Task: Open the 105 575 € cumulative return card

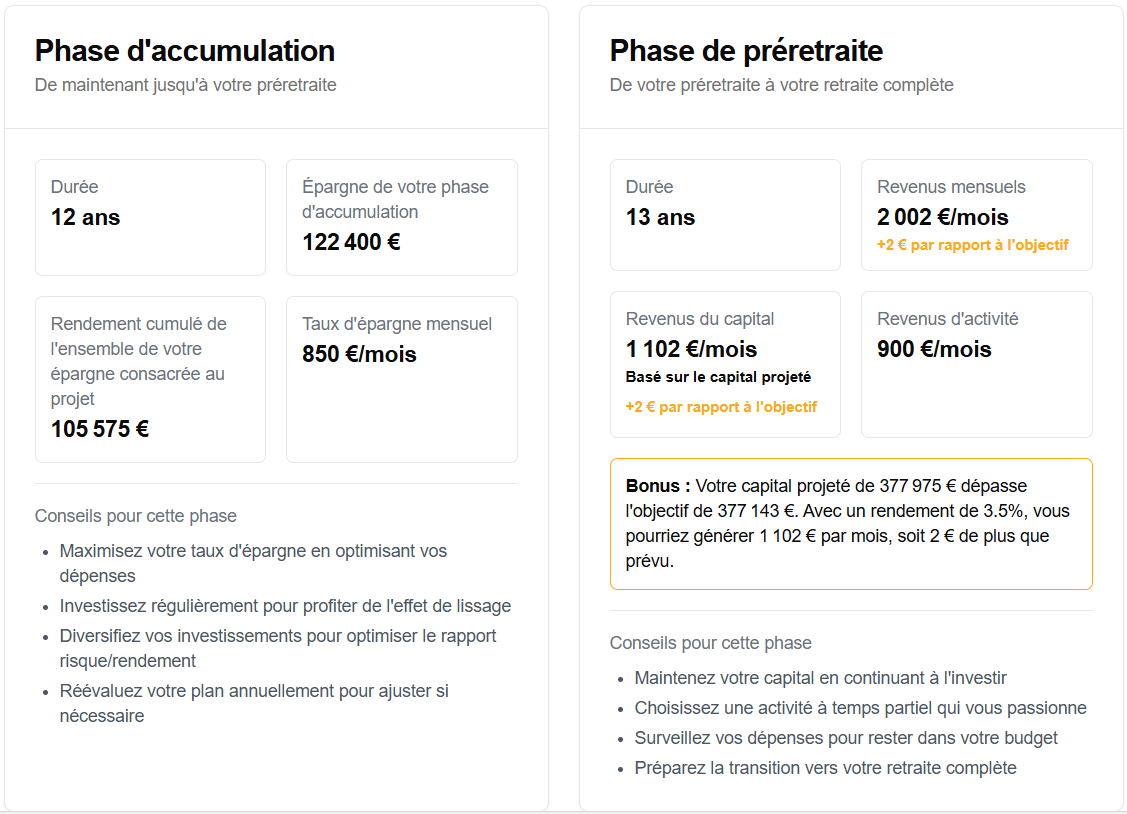Action: coord(150,379)
